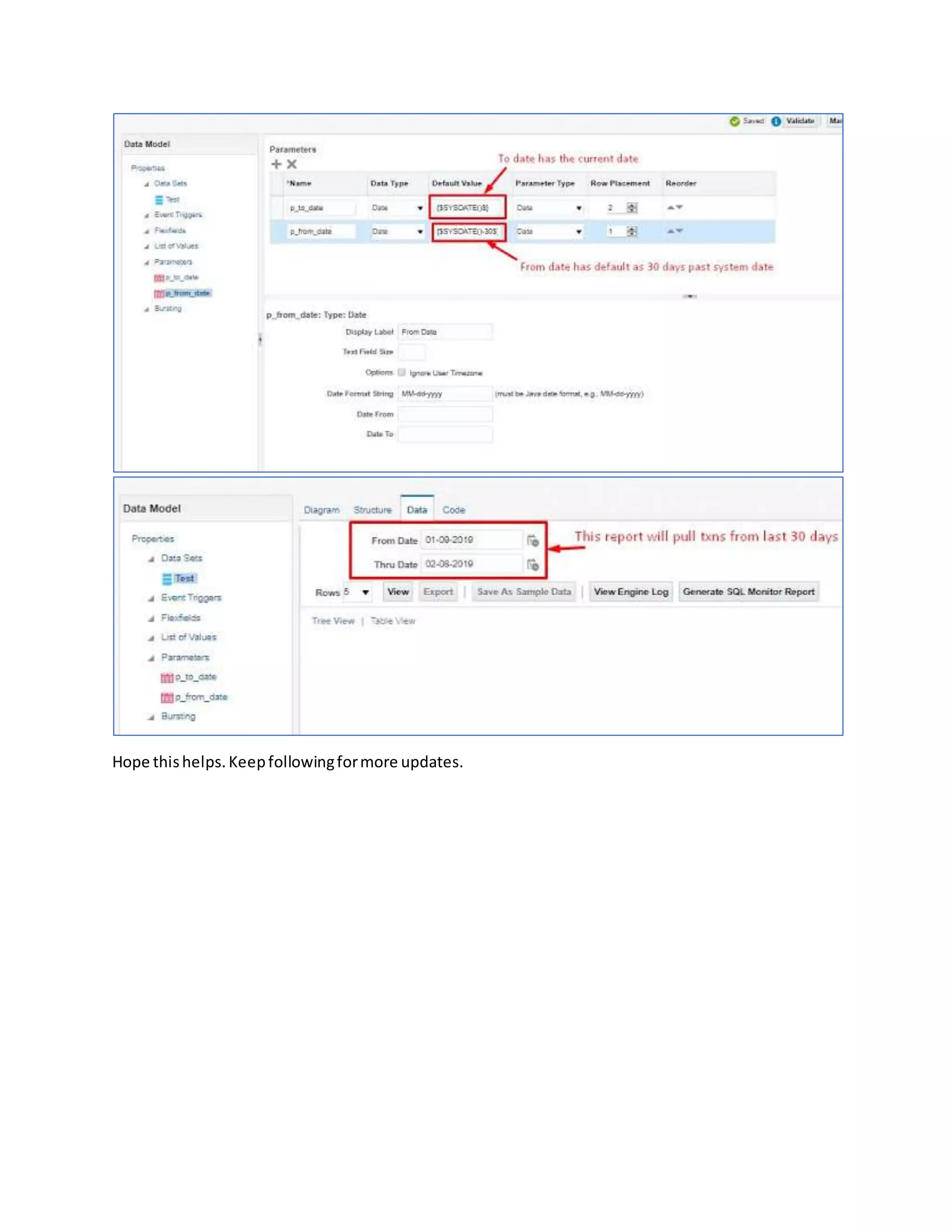Collapse the Parameters node in lower tree
Image resolution: width=952 pixels, height=1232 pixels.
(x=151, y=658)
